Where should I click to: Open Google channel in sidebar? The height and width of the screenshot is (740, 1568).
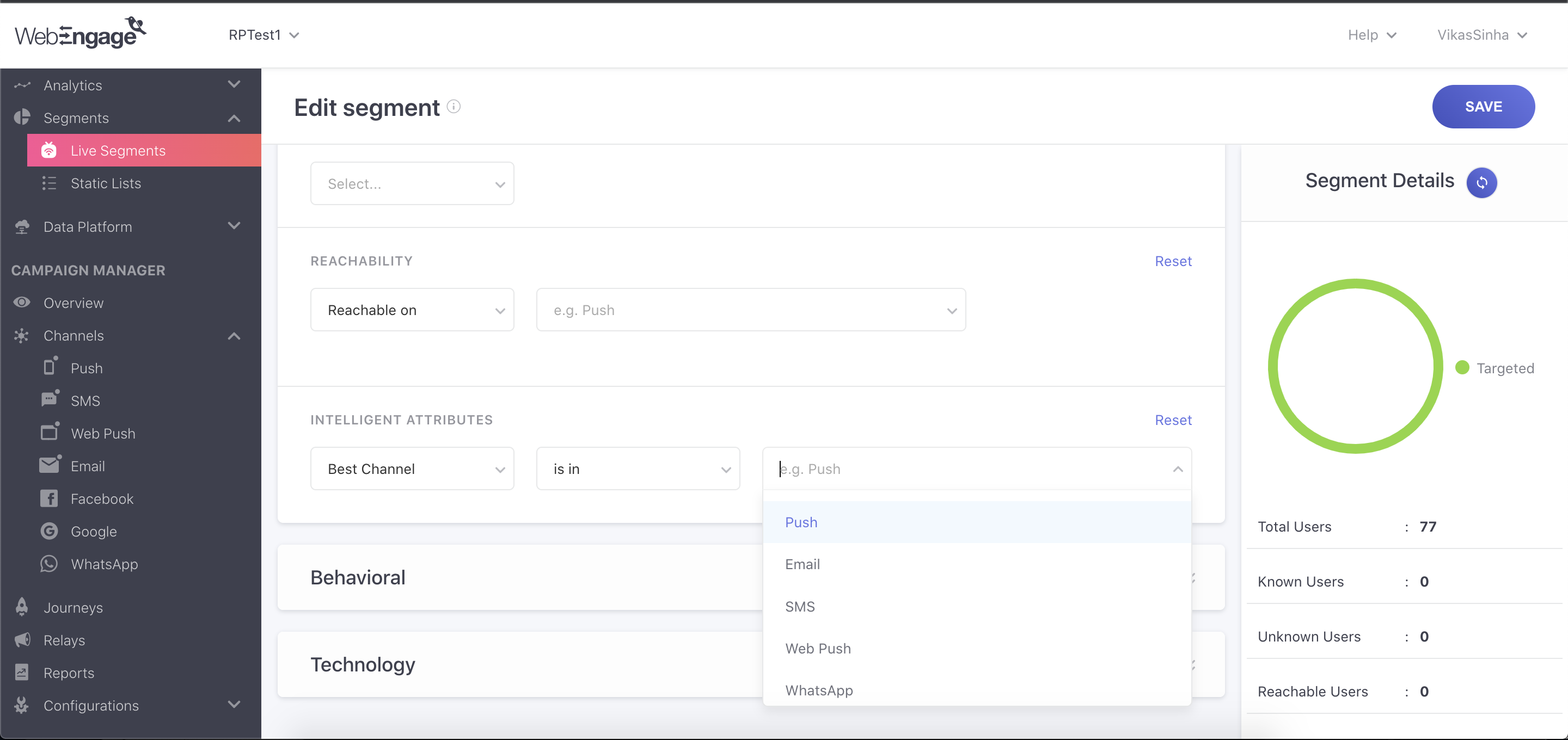point(93,531)
